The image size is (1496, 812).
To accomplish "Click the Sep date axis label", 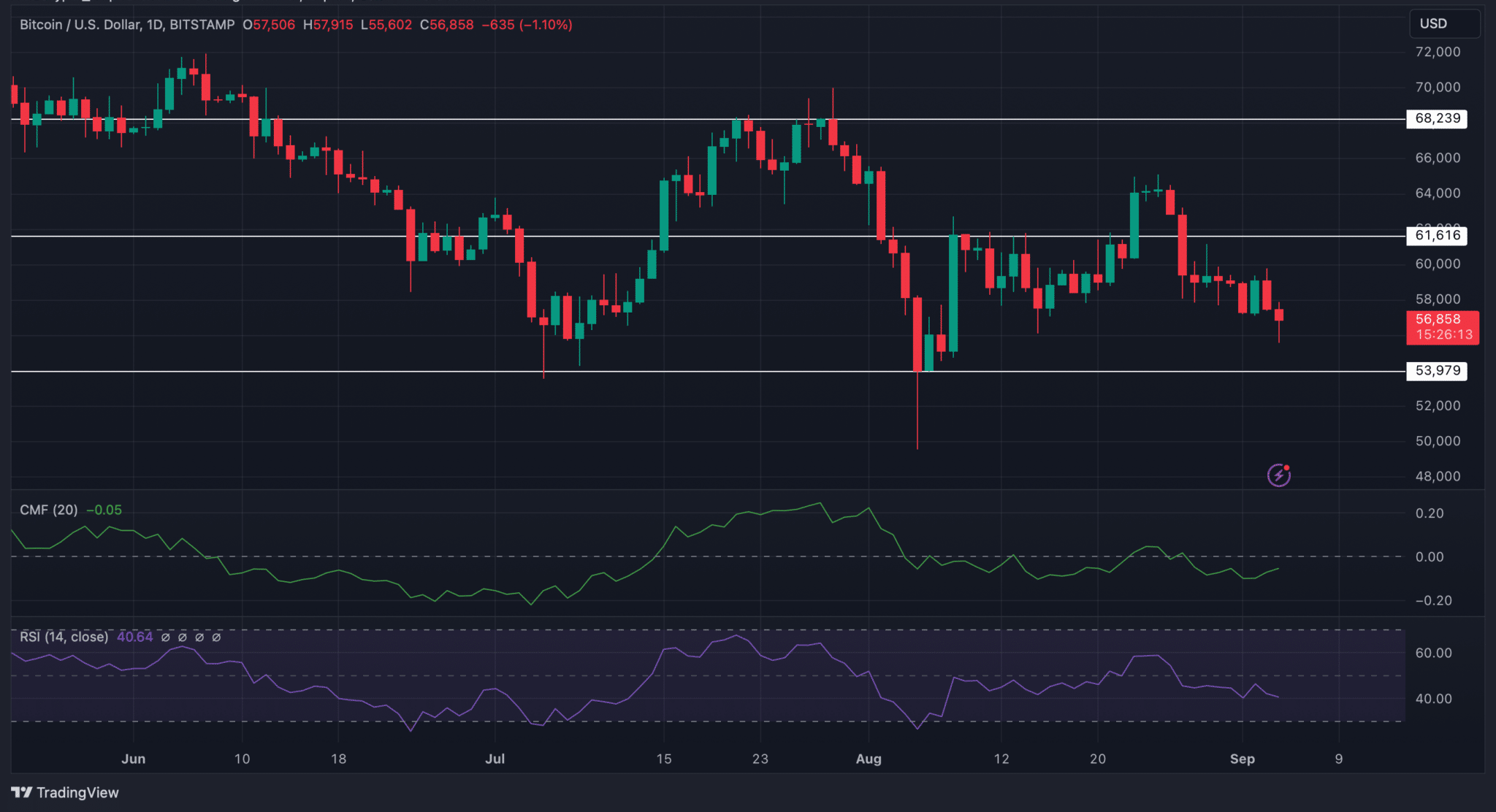I will click(1242, 759).
